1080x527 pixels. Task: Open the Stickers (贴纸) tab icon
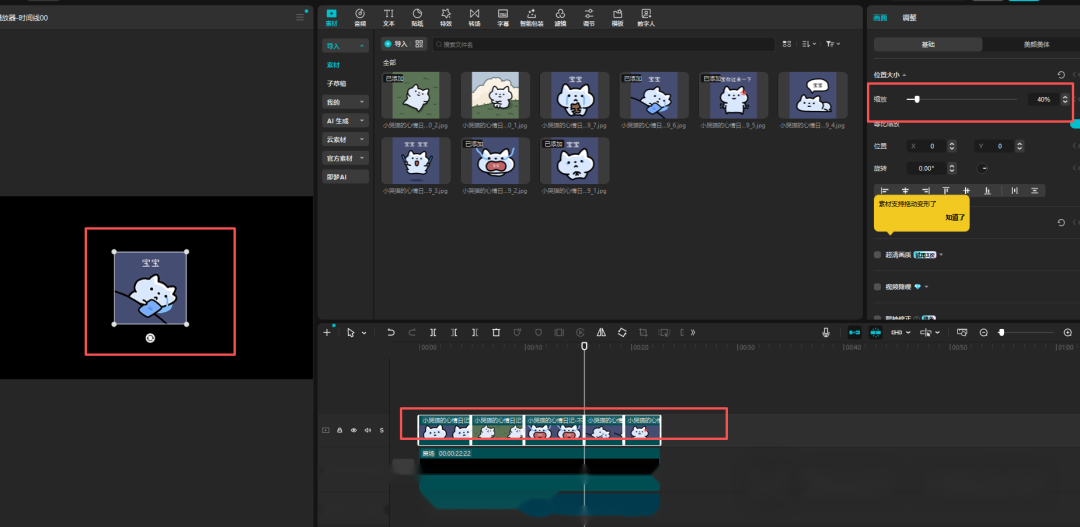(x=417, y=17)
